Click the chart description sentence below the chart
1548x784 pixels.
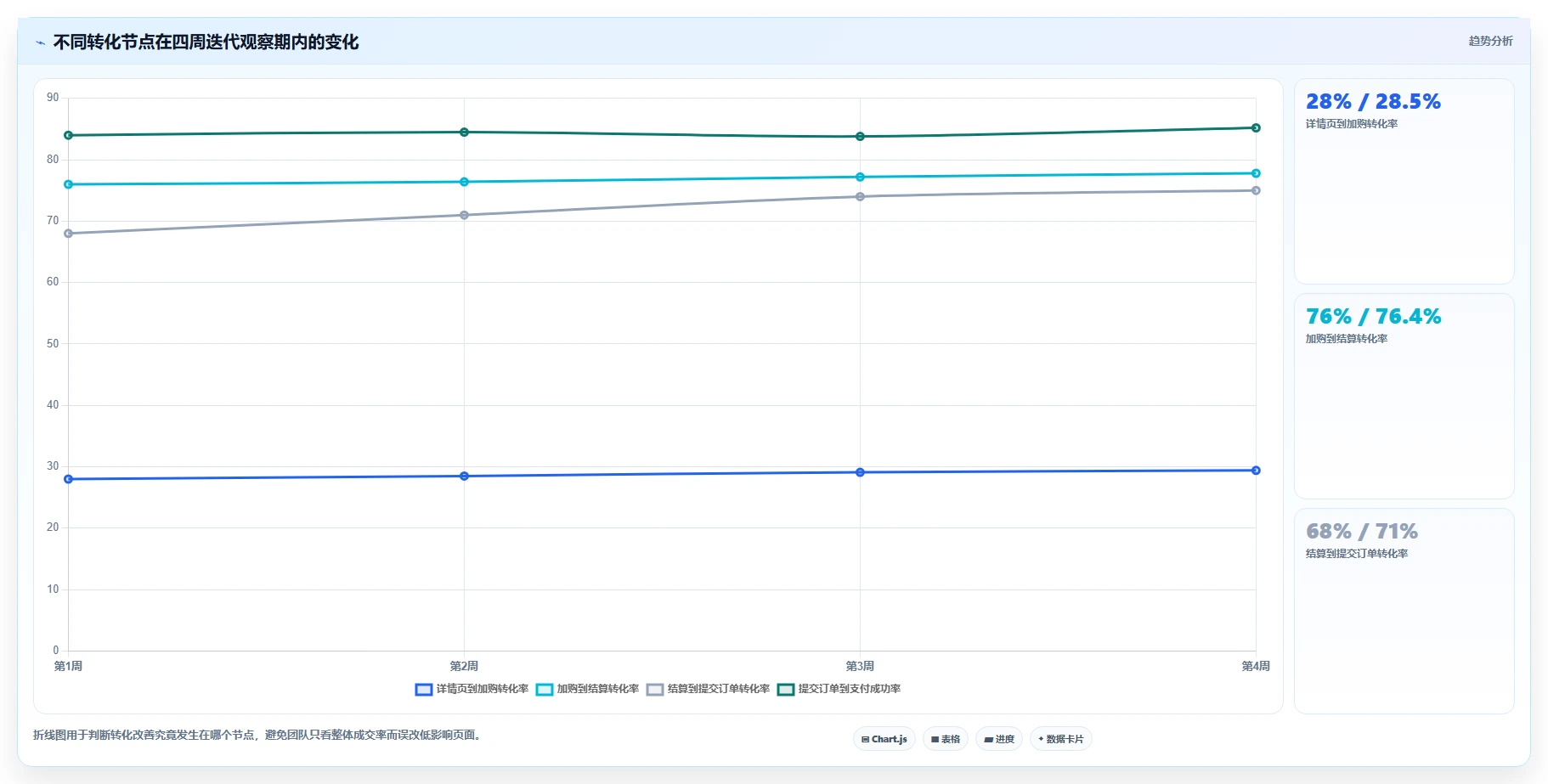pos(259,735)
